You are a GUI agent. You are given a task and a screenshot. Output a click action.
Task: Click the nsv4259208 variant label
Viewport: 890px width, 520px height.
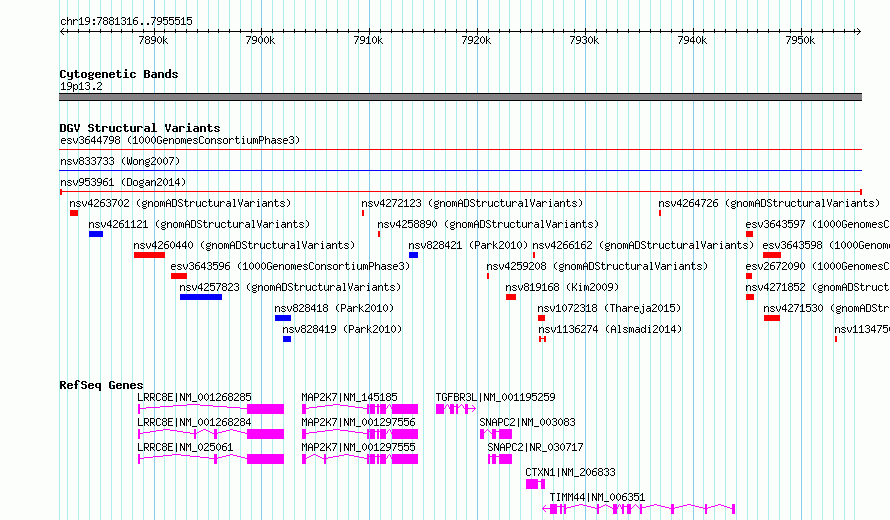point(597,266)
